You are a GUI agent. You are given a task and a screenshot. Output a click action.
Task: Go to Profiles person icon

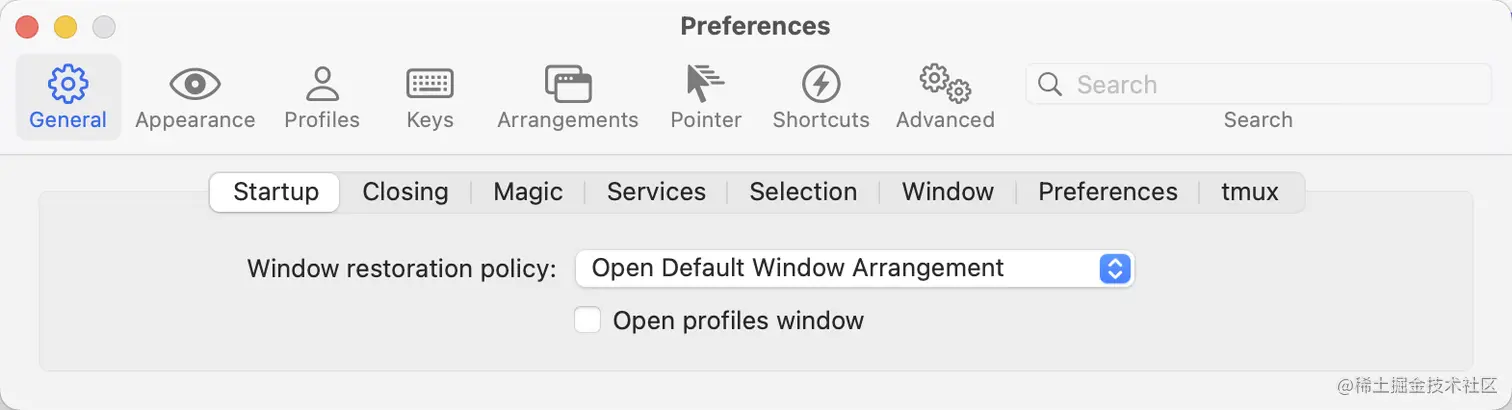322,84
